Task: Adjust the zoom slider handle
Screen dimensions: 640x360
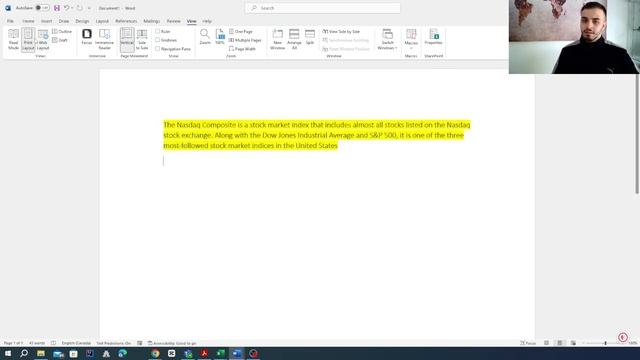Action: click(605, 343)
